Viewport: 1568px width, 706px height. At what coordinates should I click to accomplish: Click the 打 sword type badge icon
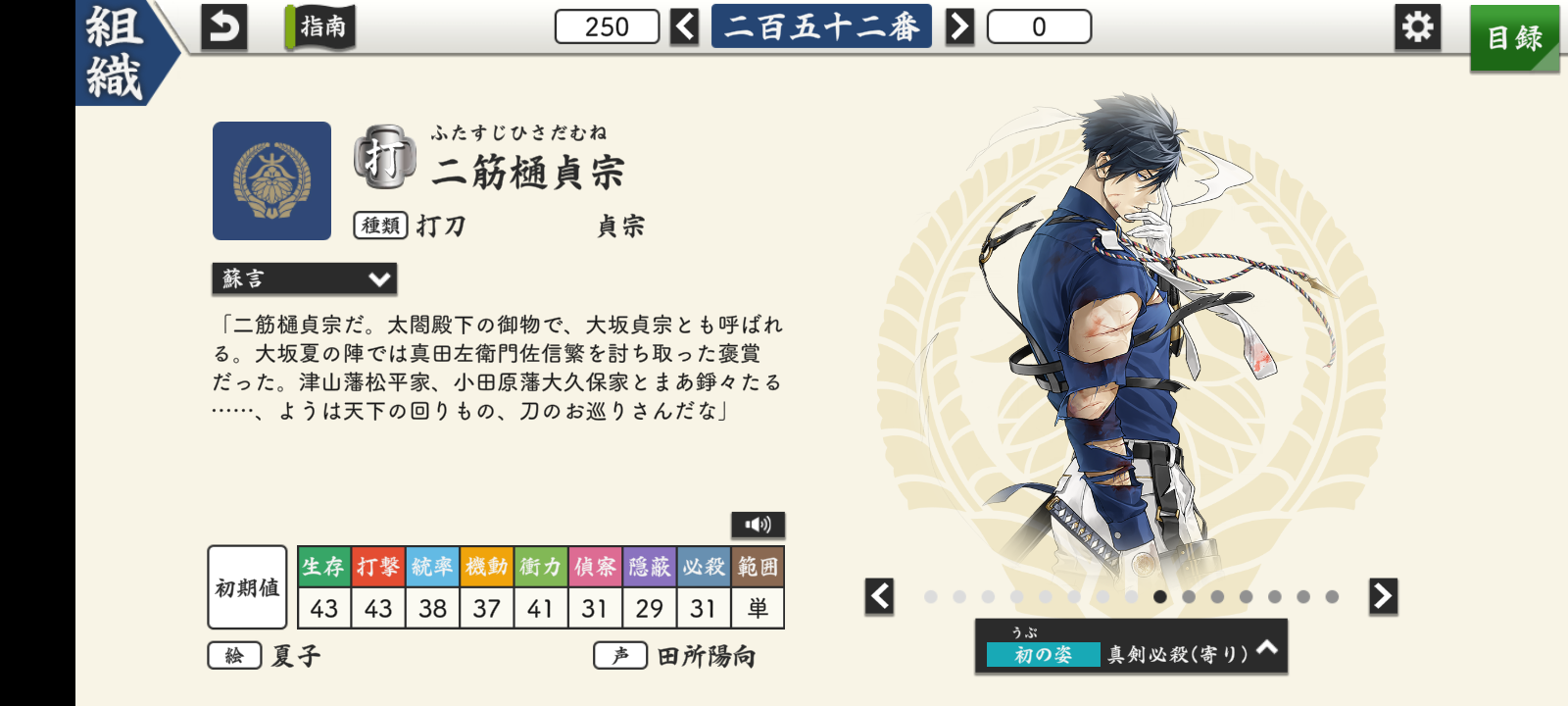384,157
